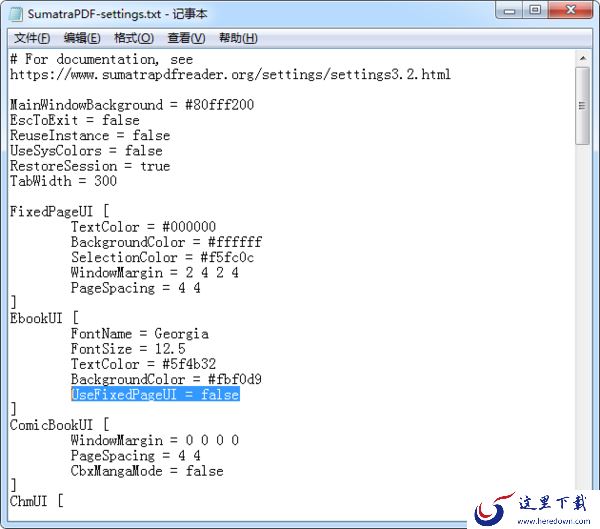Viewport: 600px width, 529px height.
Task: Click the RestoreSession = true line
Action: point(90,166)
